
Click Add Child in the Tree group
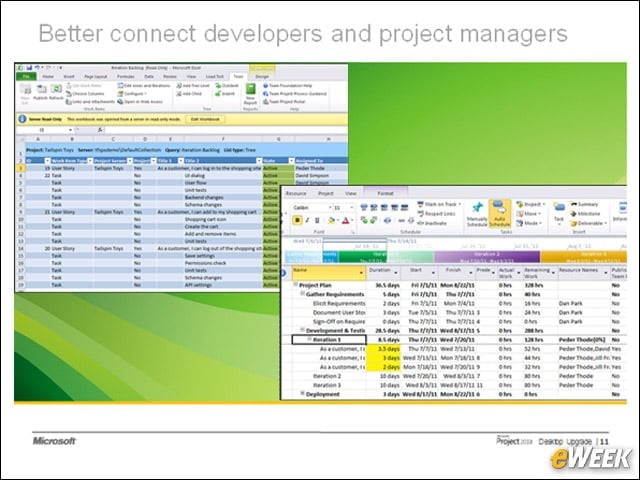point(189,94)
